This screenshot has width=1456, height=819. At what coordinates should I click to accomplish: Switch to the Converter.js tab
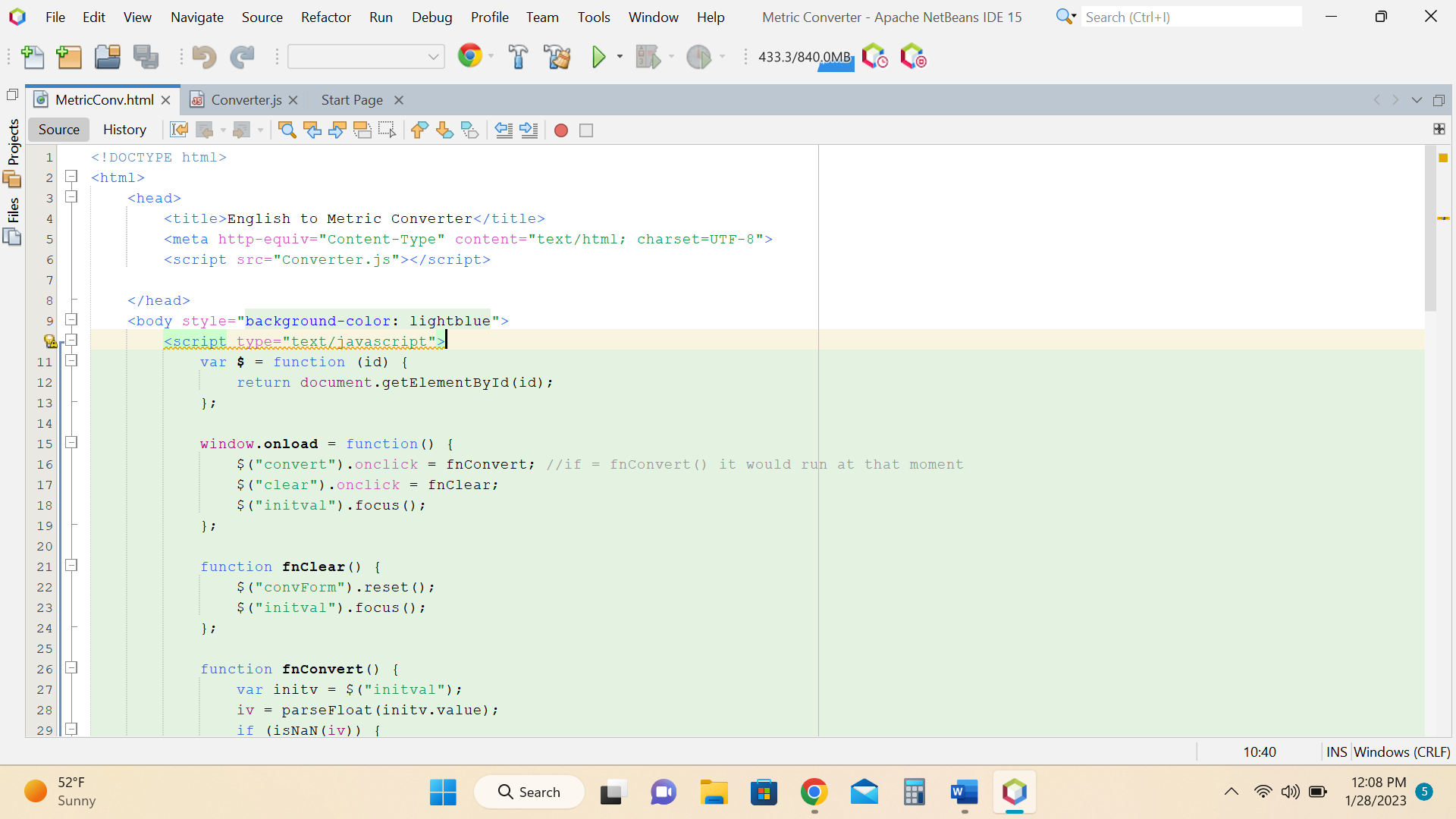(x=246, y=100)
